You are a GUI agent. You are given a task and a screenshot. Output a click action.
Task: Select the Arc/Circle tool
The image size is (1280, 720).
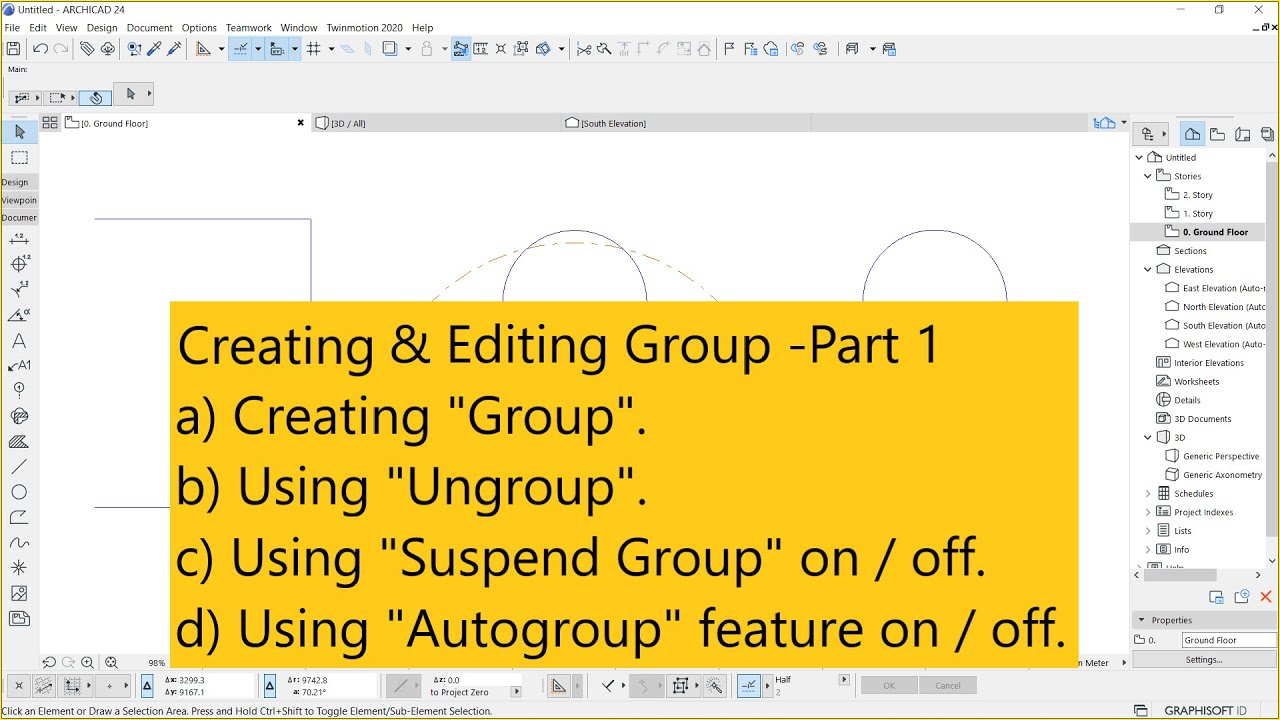[x=19, y=492]
